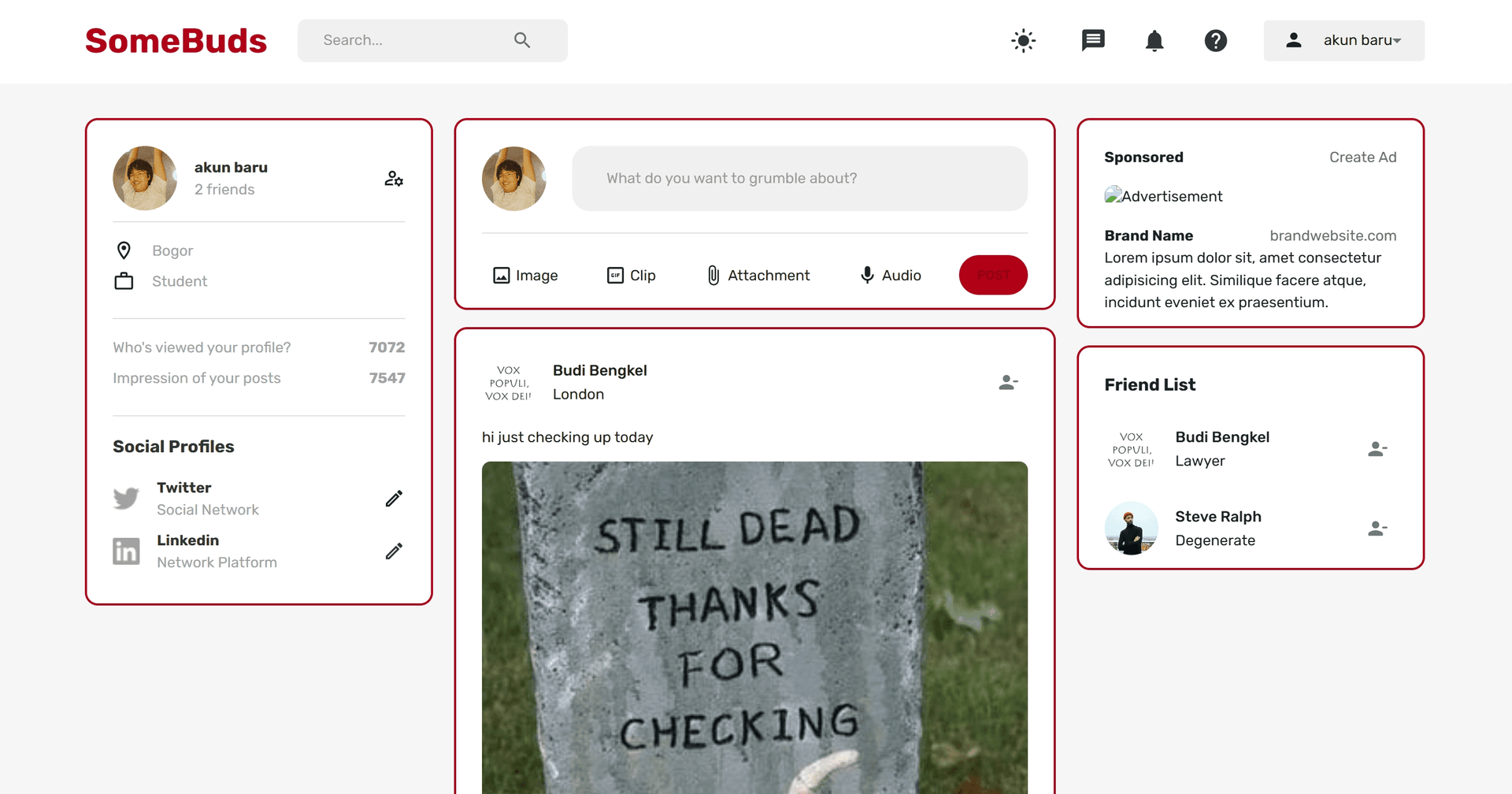Remove friend Budi Bengkel from post header
The height and width of the screenshot is (794, 1512).
[x=1008, y=383]
